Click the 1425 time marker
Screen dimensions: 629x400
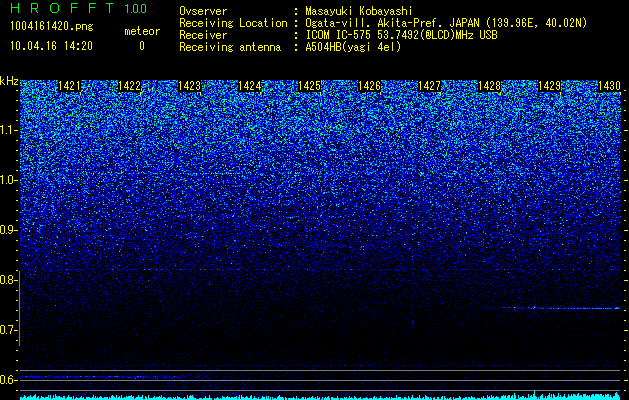309,86
